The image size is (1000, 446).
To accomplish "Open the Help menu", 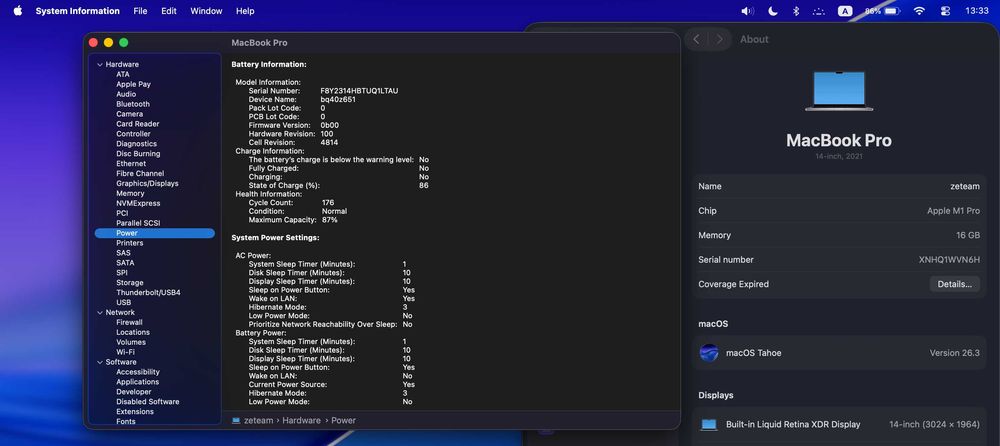I will pyautogui.click(x=245, y=11).
